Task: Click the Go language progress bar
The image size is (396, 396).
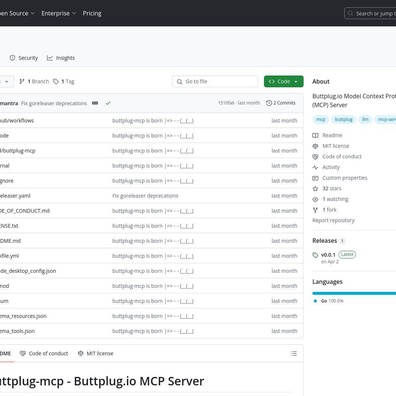Action: (354, 293)
